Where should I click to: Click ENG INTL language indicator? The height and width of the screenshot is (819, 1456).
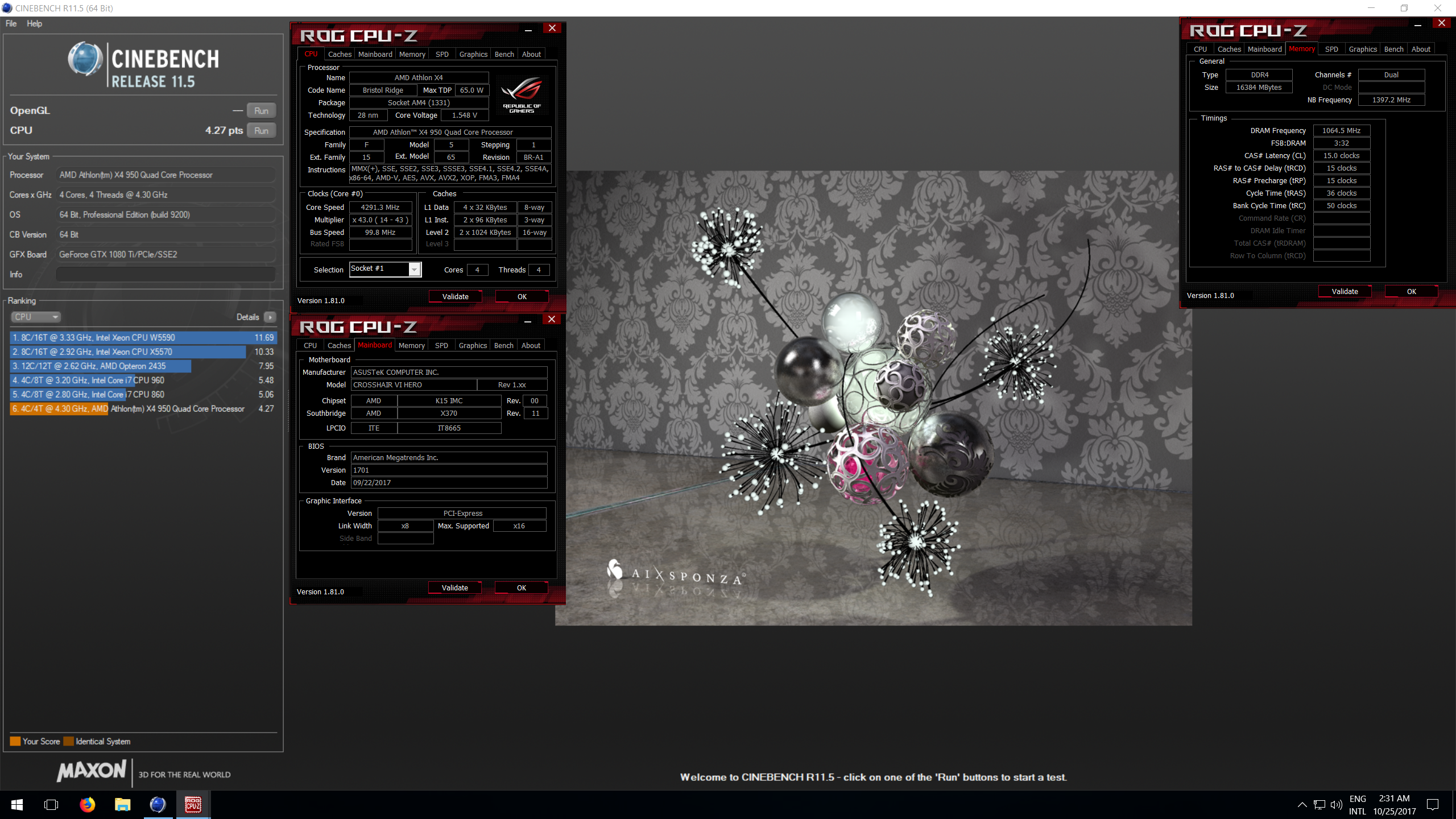tap(1358, 805)
